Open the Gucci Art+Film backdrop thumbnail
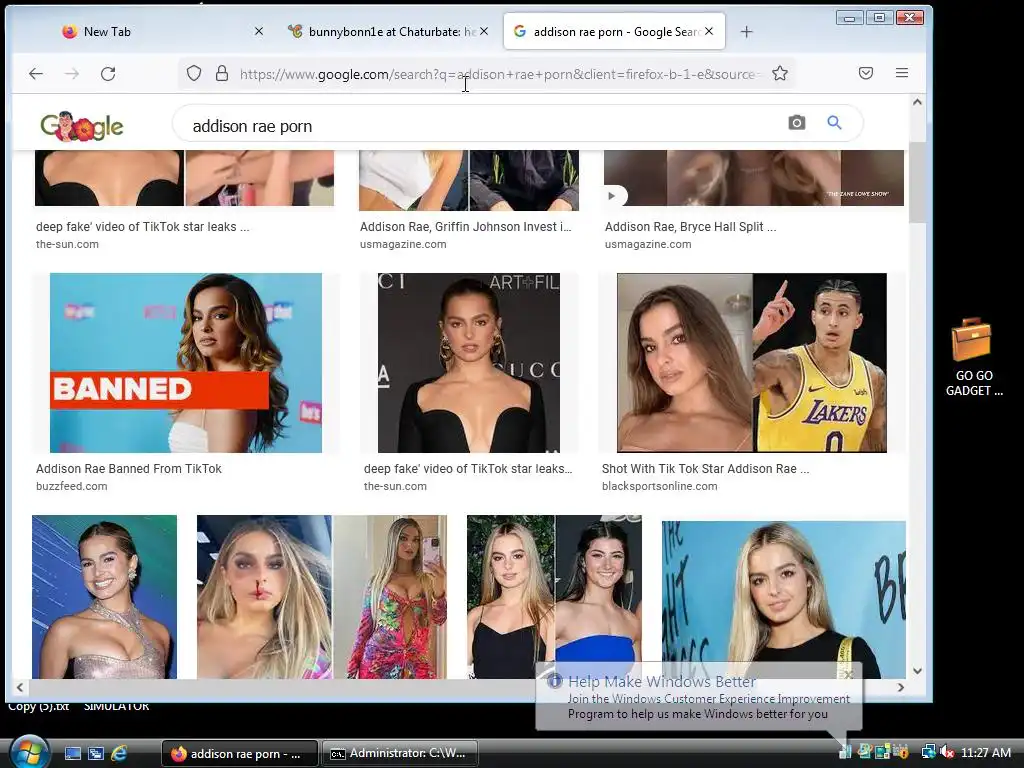Viewport: 1024px width, 768px height. coord(469,362)
